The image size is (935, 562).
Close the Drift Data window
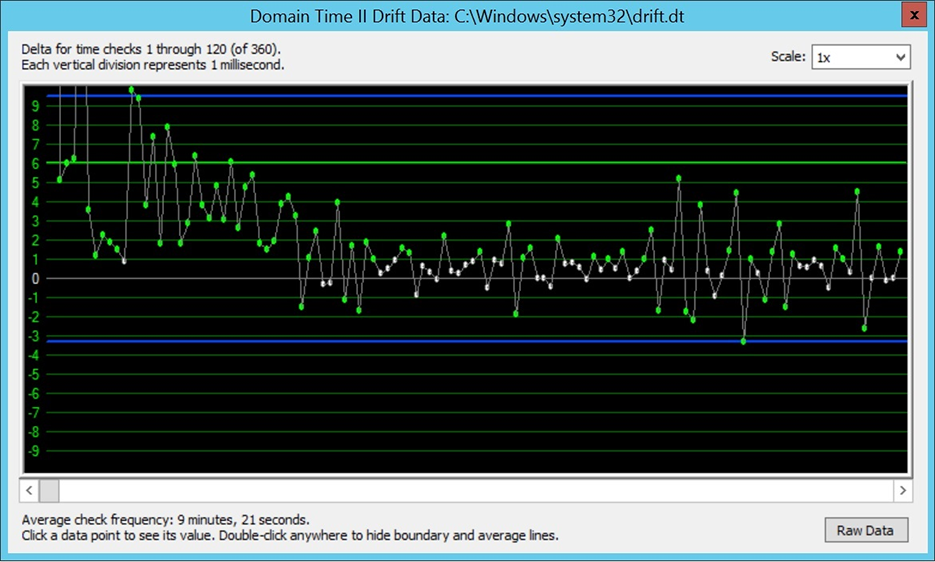click(x=914, y=16)
